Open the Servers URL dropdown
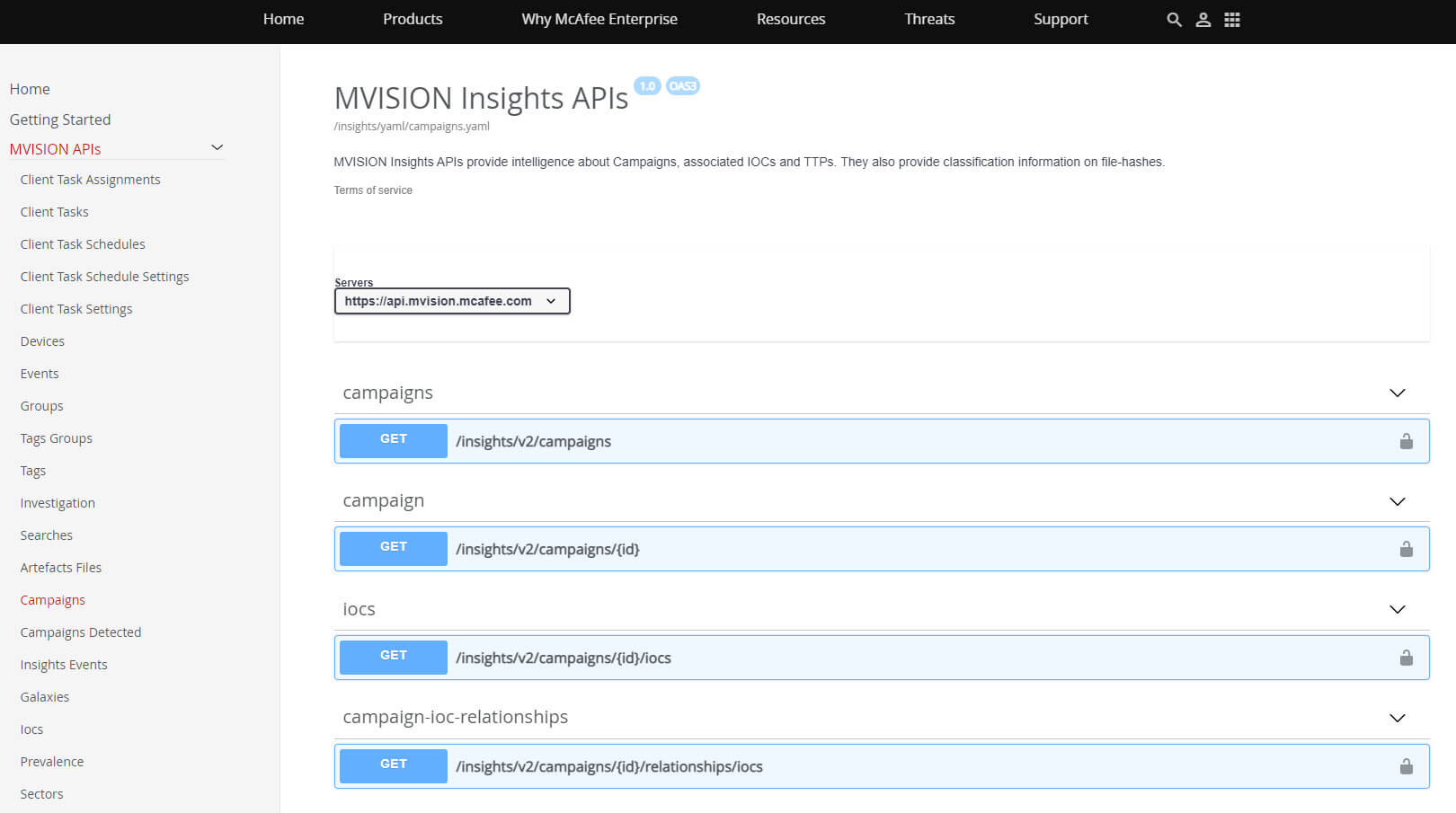The width and height of the screenshot is (1456, 813). tap(452, 301)
